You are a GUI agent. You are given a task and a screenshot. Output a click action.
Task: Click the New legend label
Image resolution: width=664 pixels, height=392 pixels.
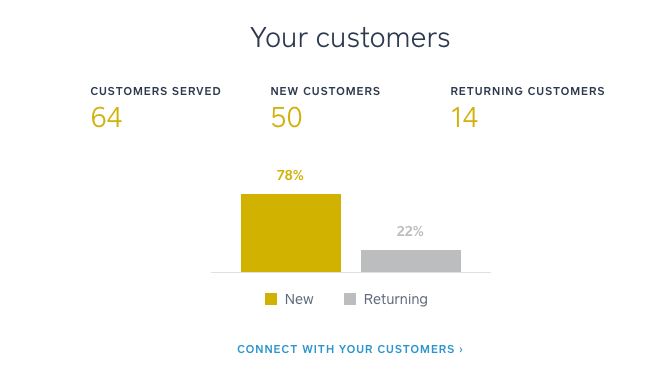[299, 299]
